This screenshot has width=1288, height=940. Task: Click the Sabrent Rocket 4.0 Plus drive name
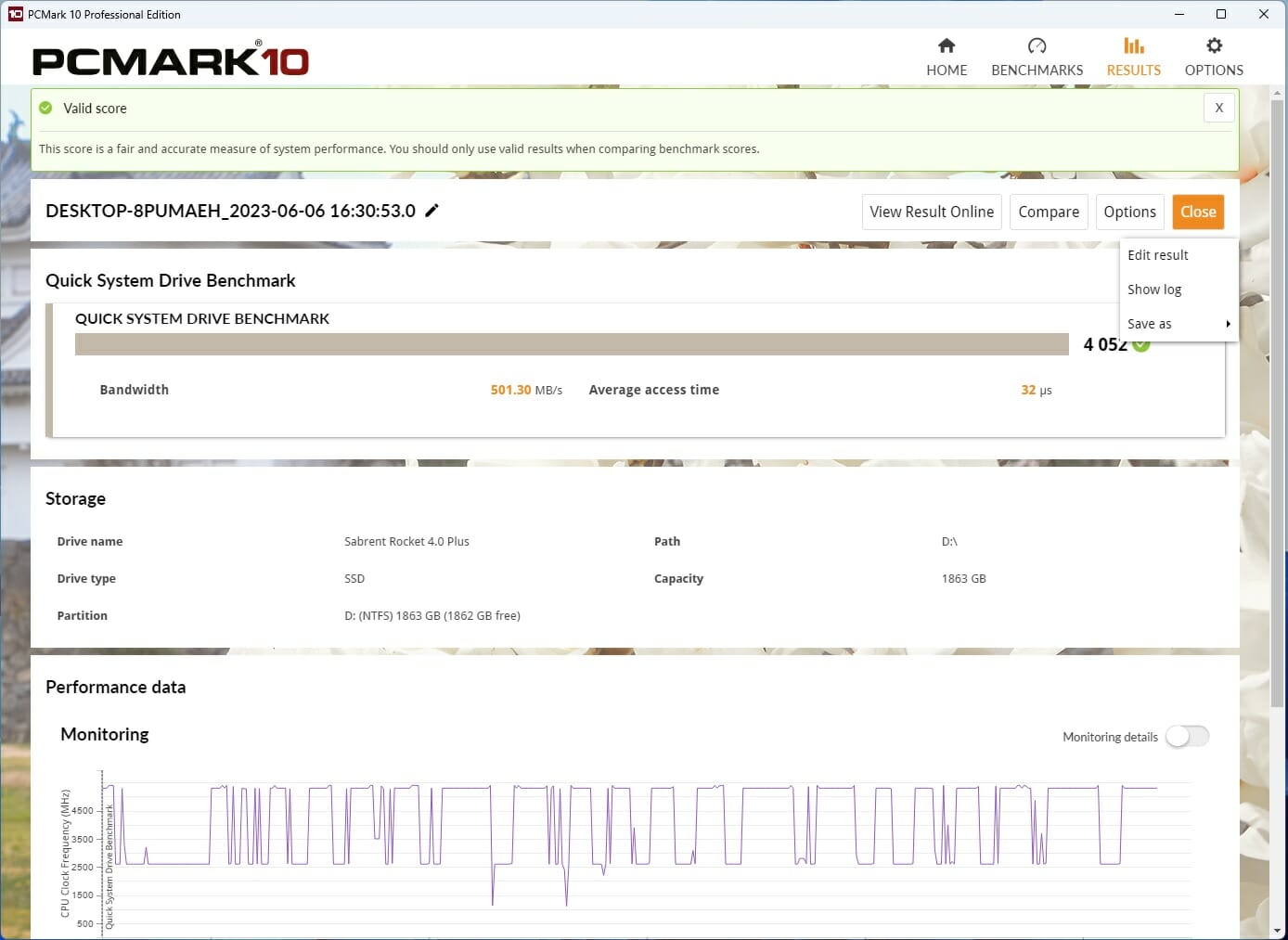pyautogui.click(x=406, y=541)
